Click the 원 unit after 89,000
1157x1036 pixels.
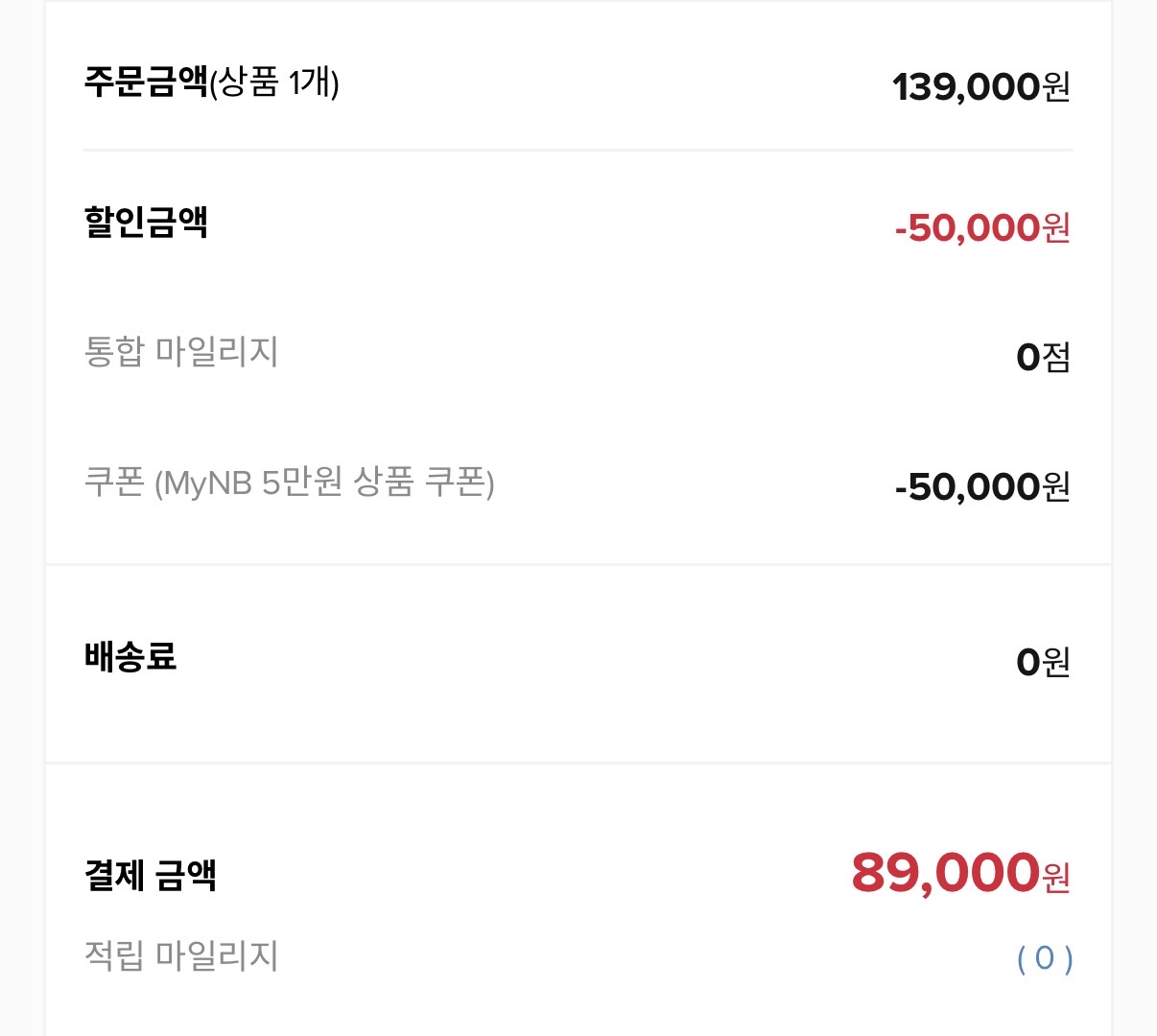pos(1056,877)
